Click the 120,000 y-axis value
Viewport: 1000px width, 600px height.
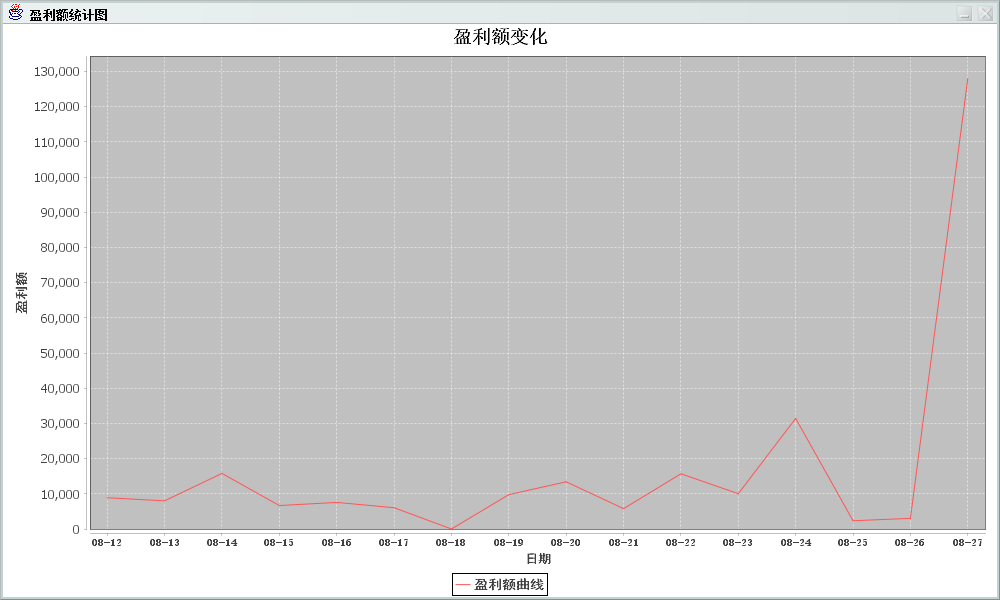point(57,106)
